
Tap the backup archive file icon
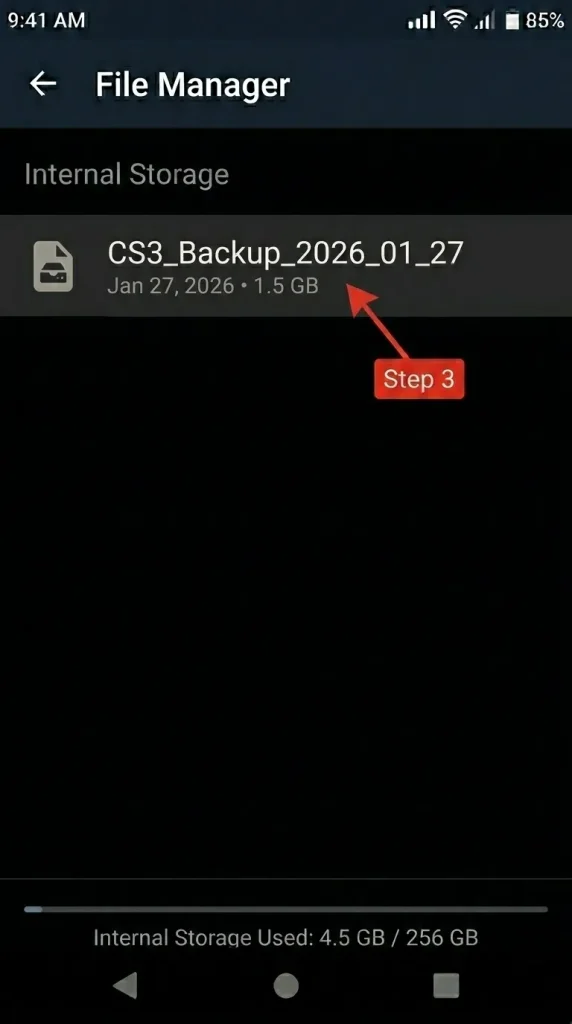click(x=53, y=266)
